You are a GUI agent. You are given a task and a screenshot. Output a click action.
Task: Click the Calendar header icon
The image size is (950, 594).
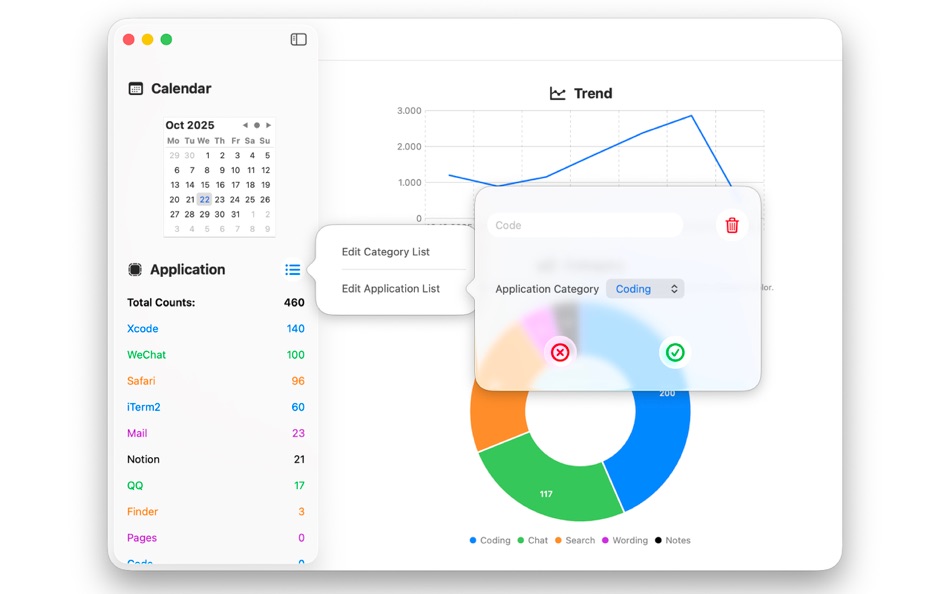click(x=136, y=88)
